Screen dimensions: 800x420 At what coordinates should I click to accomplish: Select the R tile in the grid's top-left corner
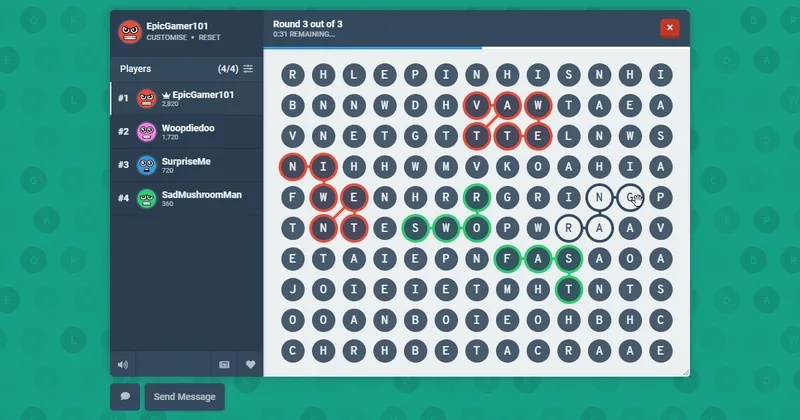292,75
